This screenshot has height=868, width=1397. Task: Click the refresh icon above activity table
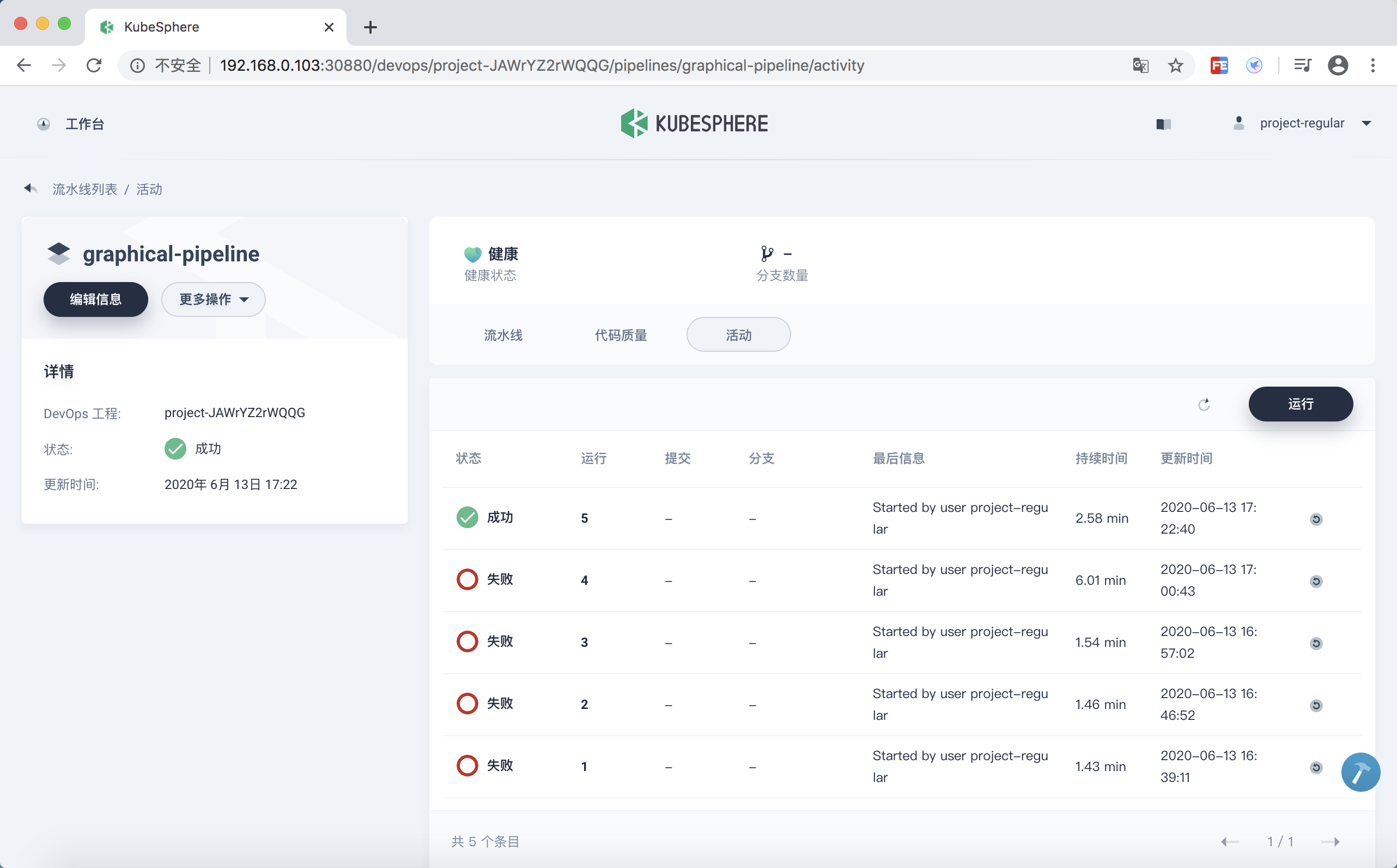click(1204, 405)
